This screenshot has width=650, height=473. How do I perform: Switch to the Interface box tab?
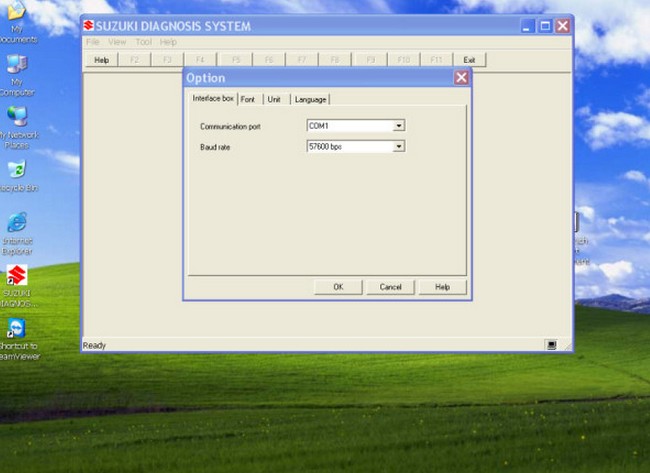pyautogui.click(x=213, y=98)
